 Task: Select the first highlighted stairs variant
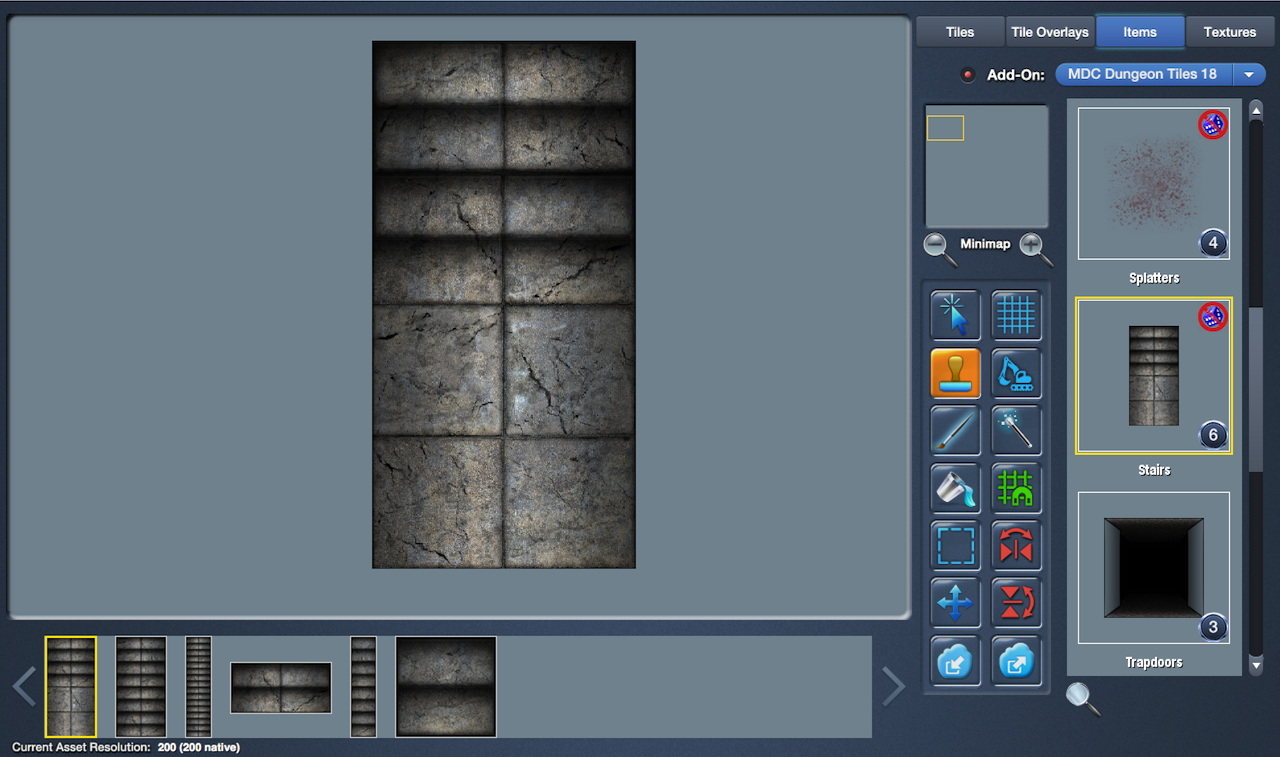coord(71,687)
